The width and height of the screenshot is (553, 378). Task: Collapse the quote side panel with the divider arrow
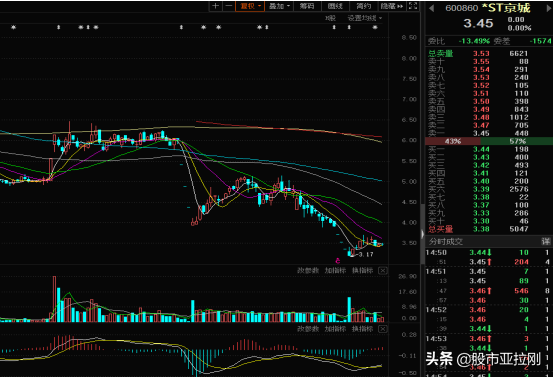point(422,234)
